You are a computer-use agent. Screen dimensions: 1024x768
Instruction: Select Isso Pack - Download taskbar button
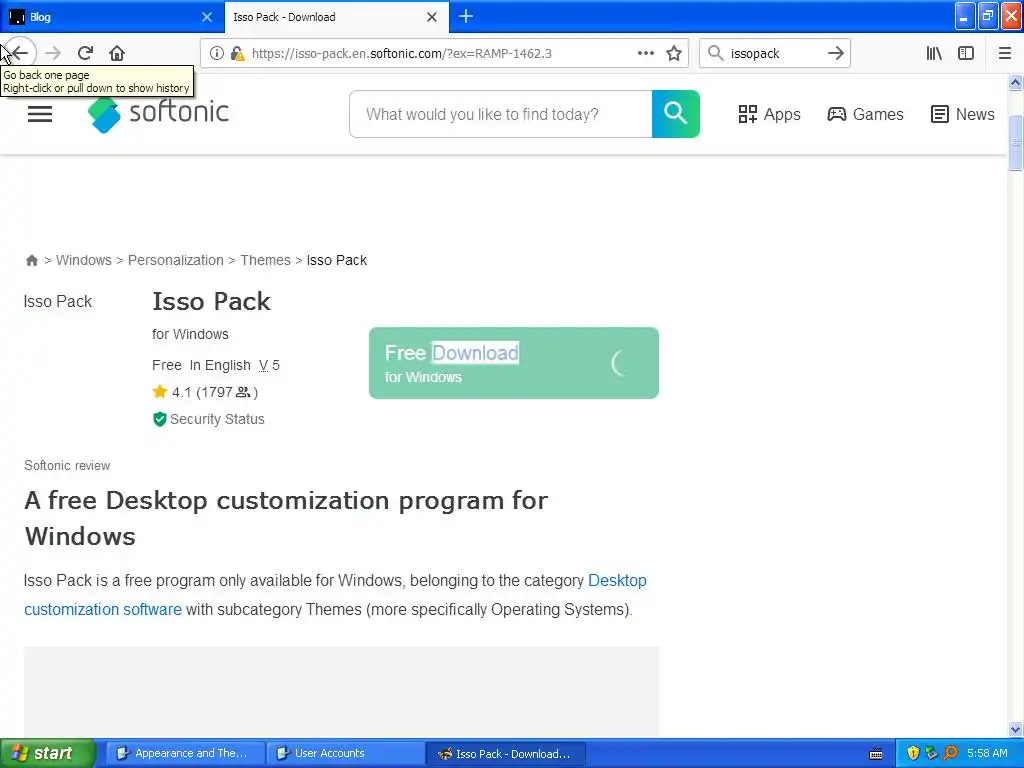(505, 753)
